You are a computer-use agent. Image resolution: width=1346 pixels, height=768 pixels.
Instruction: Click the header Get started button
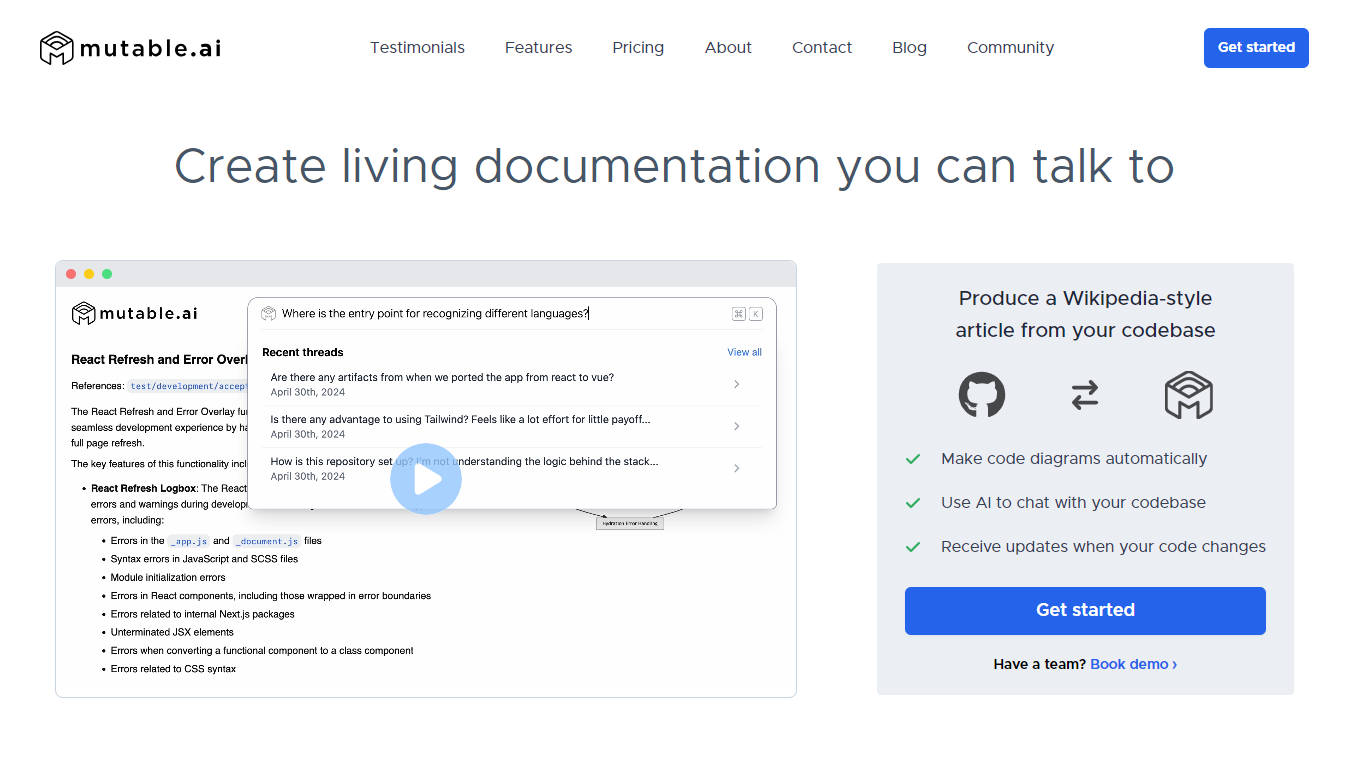(1256, 48)
